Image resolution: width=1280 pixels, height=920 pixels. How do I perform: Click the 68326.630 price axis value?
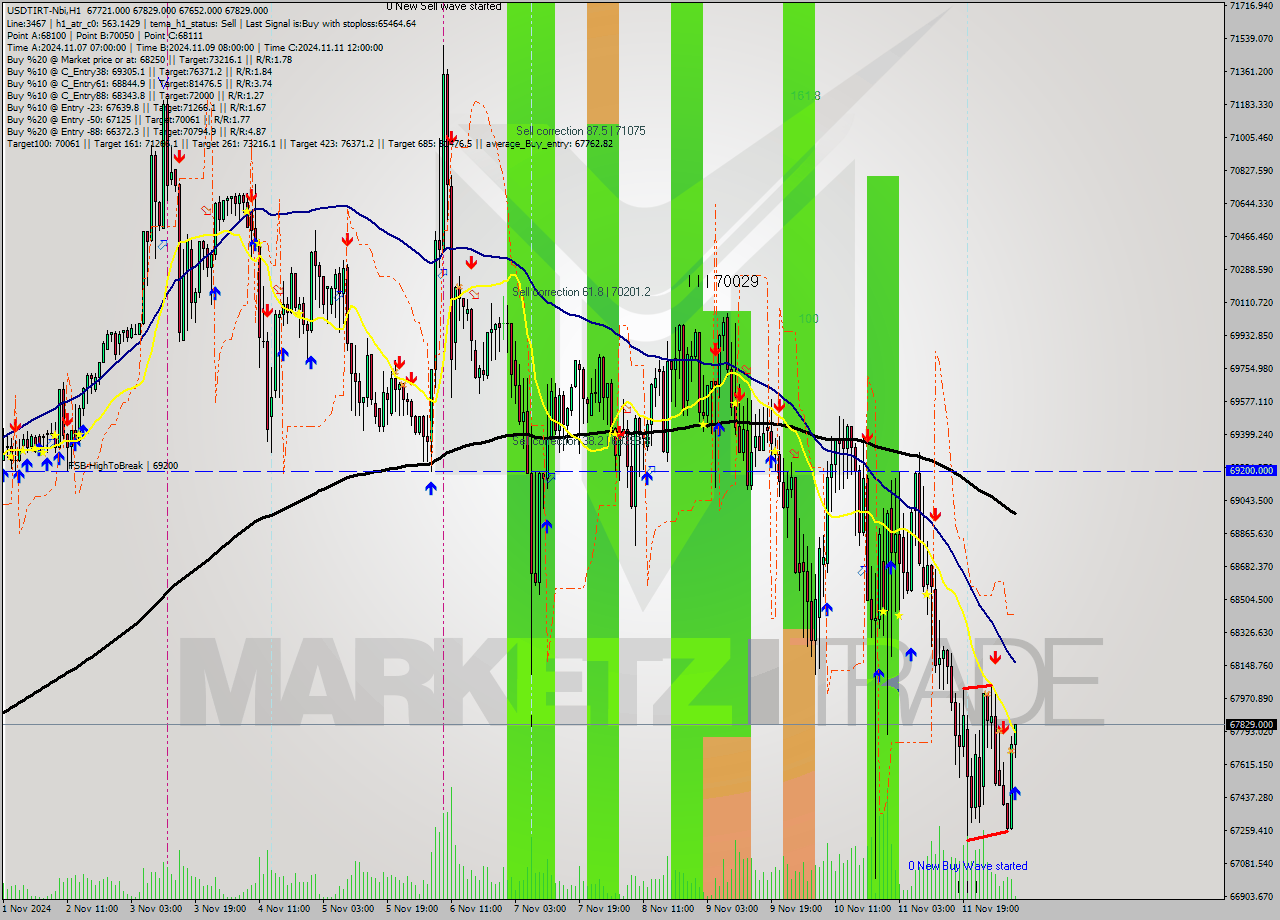pyautogui.click(x=1251, y=633)
